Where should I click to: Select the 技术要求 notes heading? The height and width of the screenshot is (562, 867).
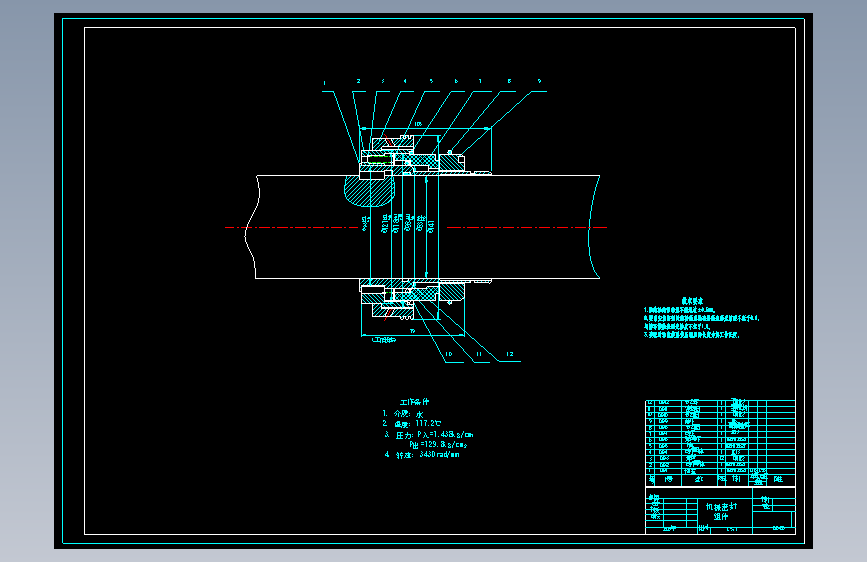[x=692, y=301]
